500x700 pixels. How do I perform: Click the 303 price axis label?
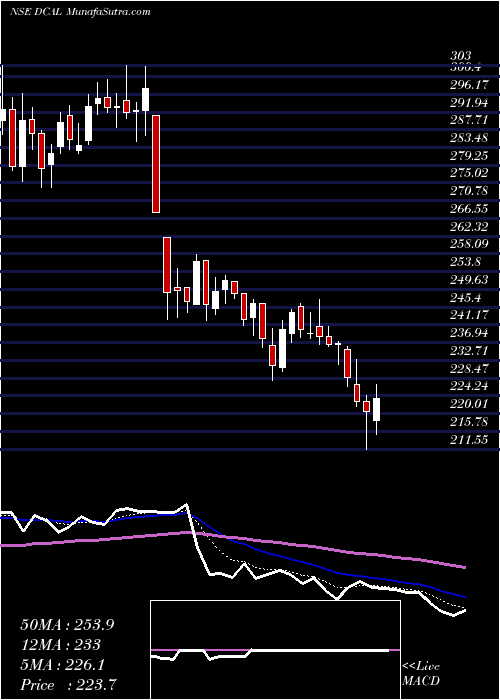tap(460, 56)
